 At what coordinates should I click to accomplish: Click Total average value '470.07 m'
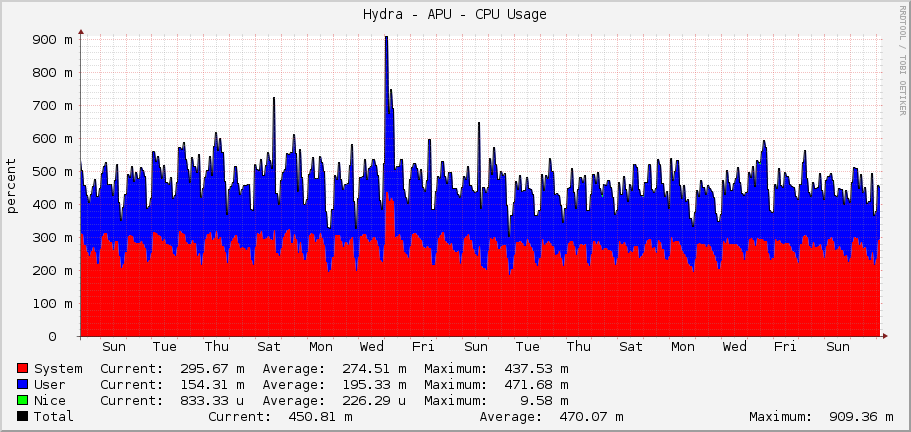(591, 416)
